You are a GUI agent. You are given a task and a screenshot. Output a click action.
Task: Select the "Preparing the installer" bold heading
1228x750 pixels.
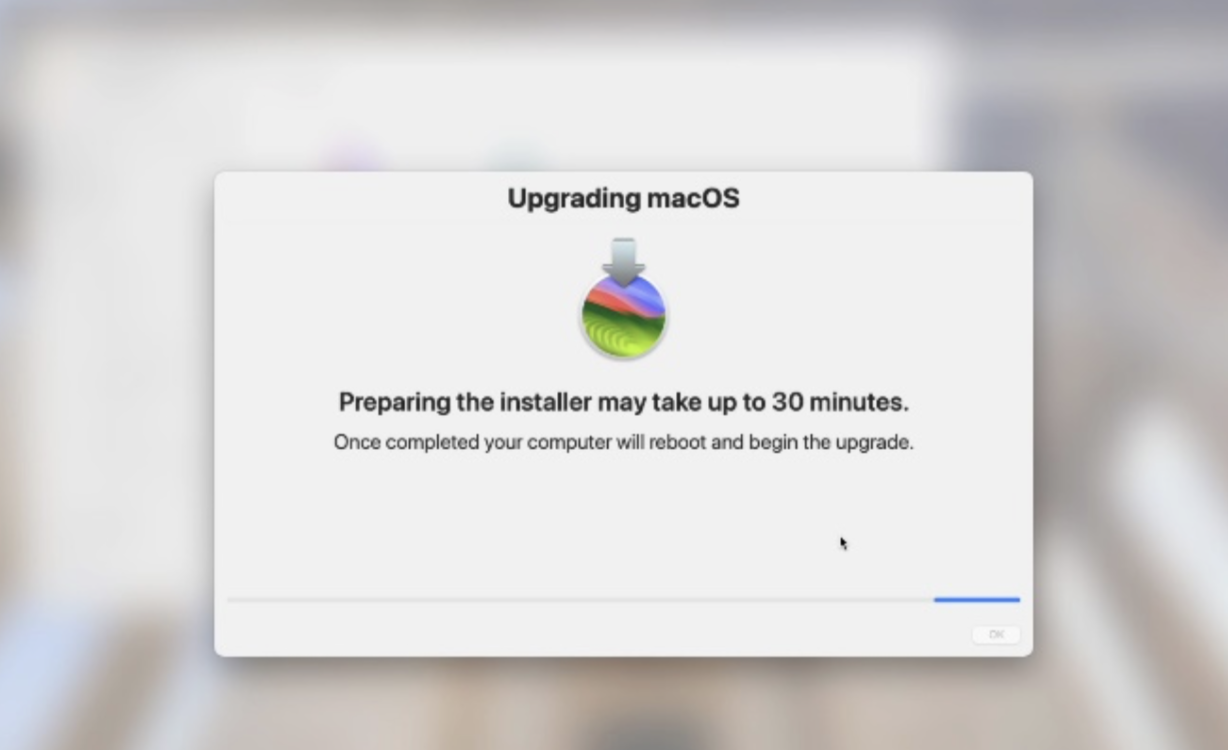(x=624, y=402)
